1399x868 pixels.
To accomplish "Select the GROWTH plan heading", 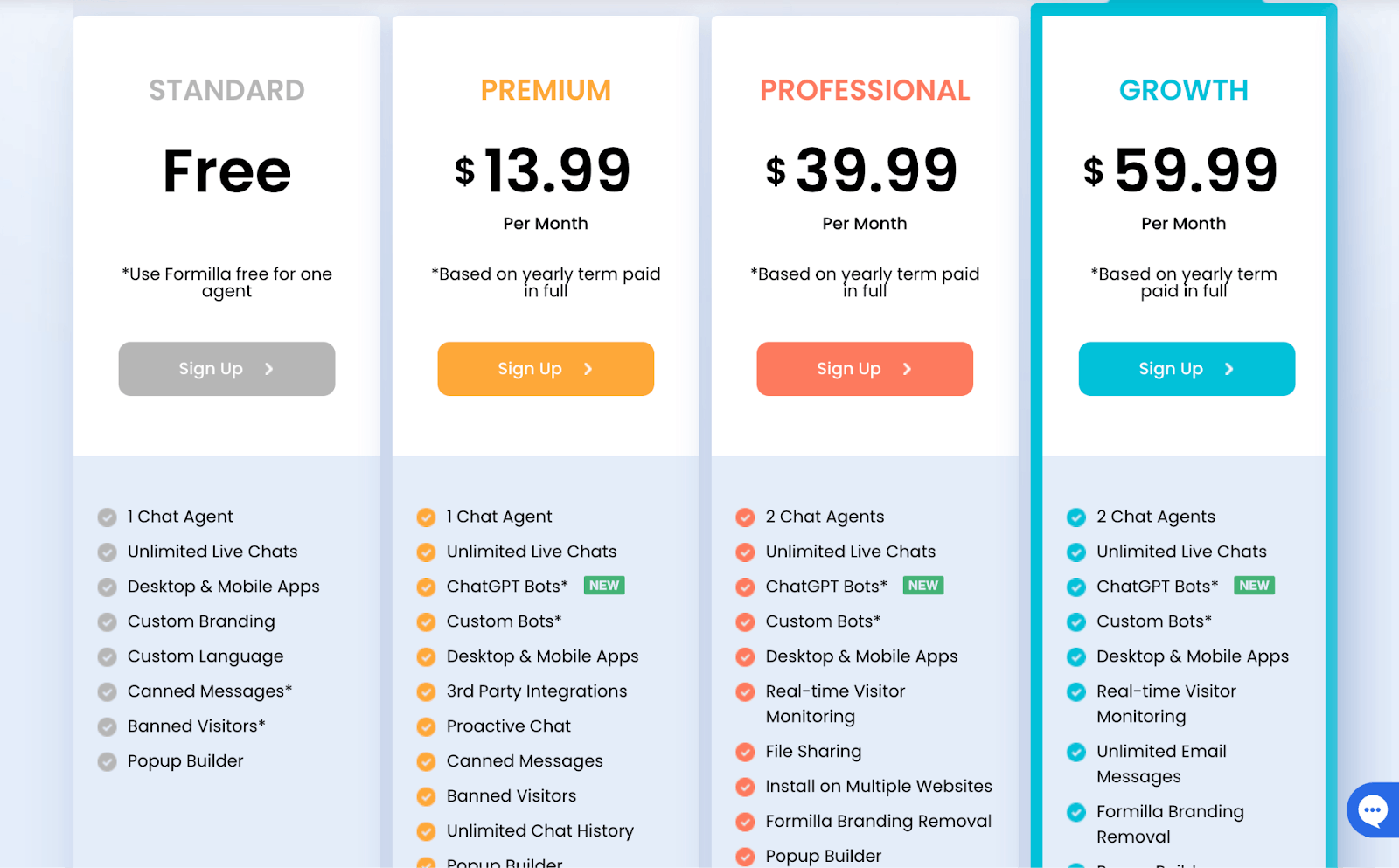I will [x=1184, y=90].
